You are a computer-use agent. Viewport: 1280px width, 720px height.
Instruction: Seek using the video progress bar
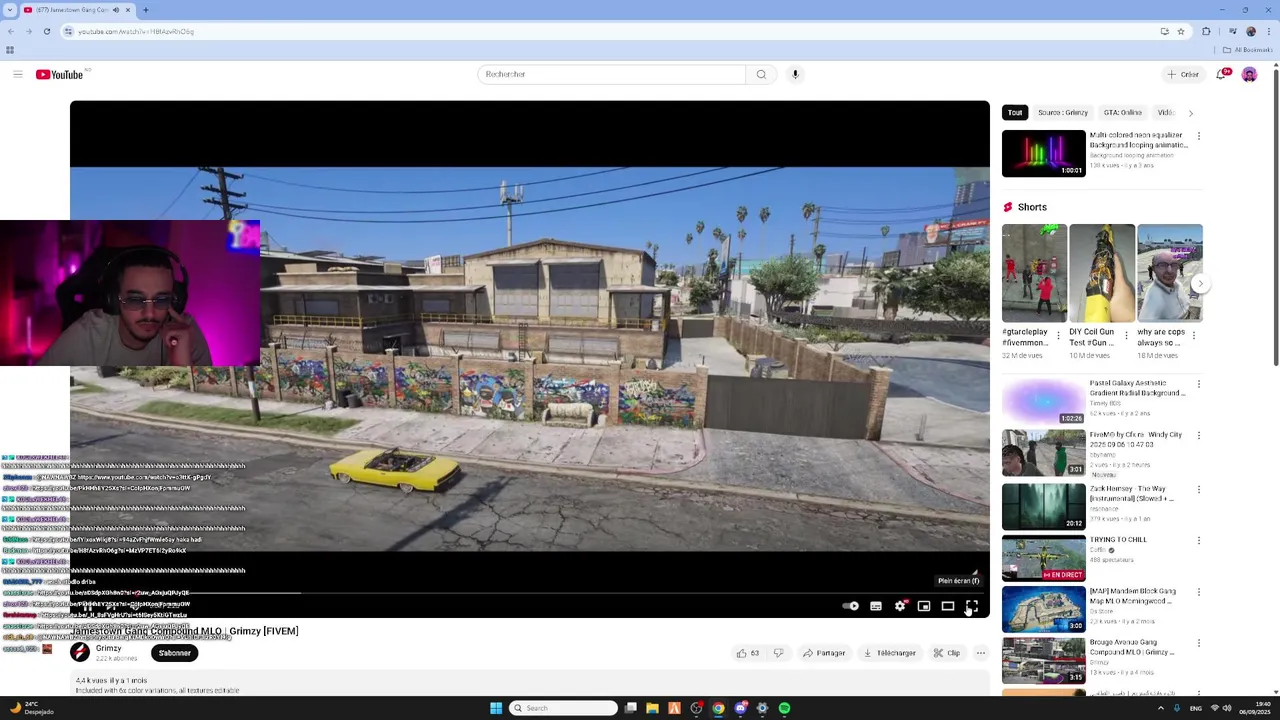coord(530,592)
